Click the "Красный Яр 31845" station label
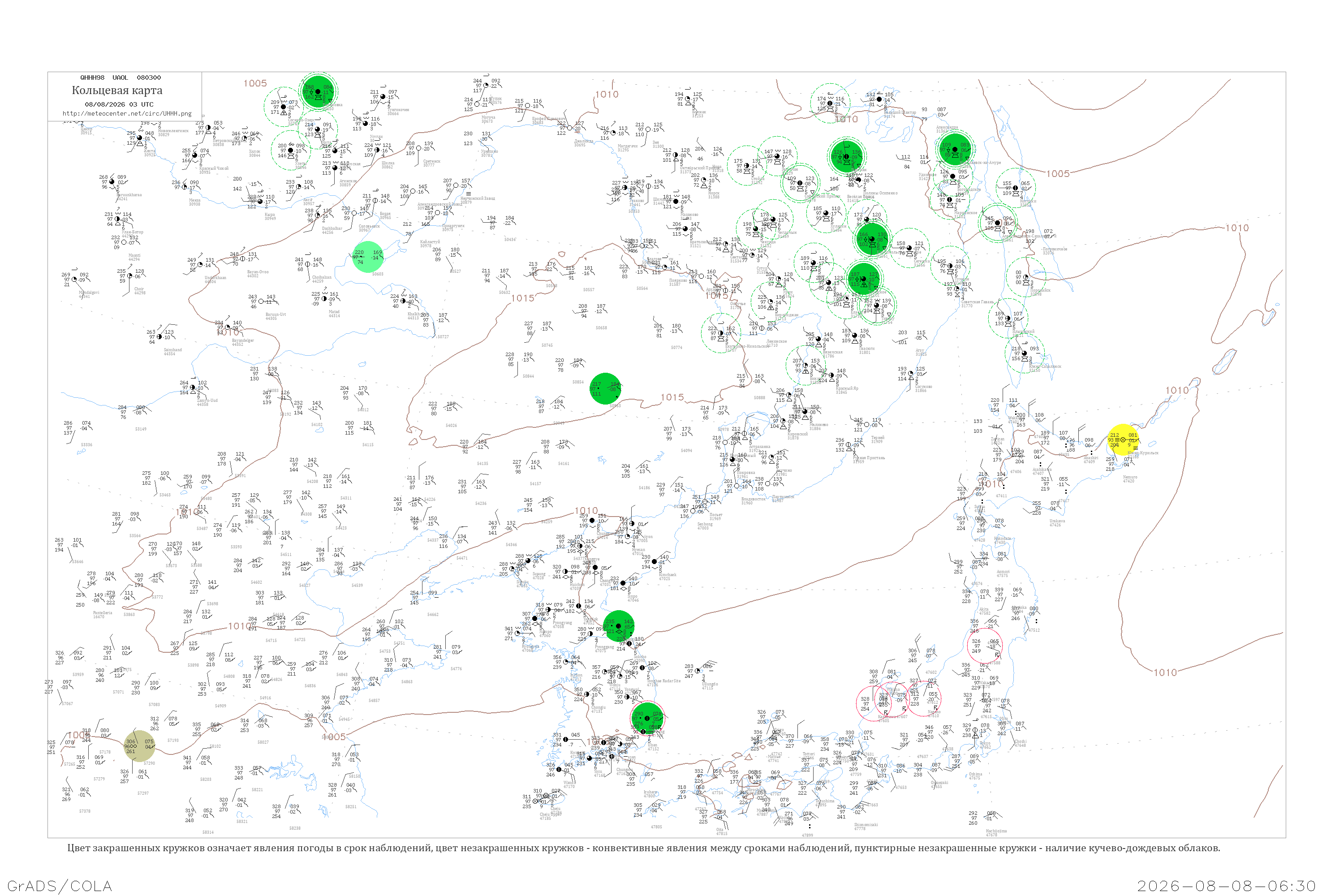This screenshot has width=1344, height=896. click(x=847, y=390)
